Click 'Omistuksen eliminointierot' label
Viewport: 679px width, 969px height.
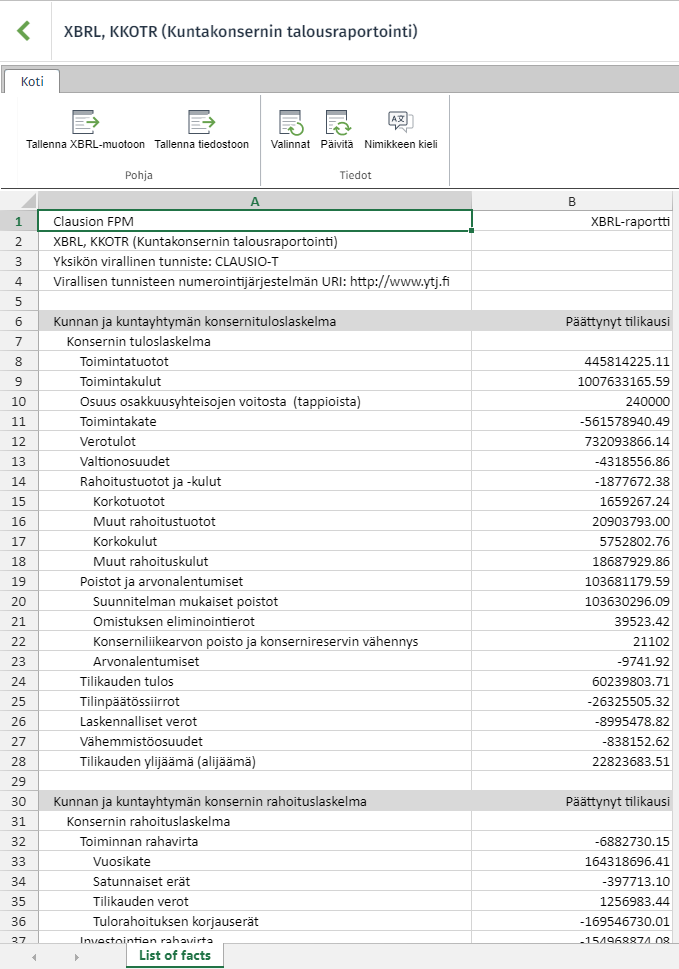174,621
